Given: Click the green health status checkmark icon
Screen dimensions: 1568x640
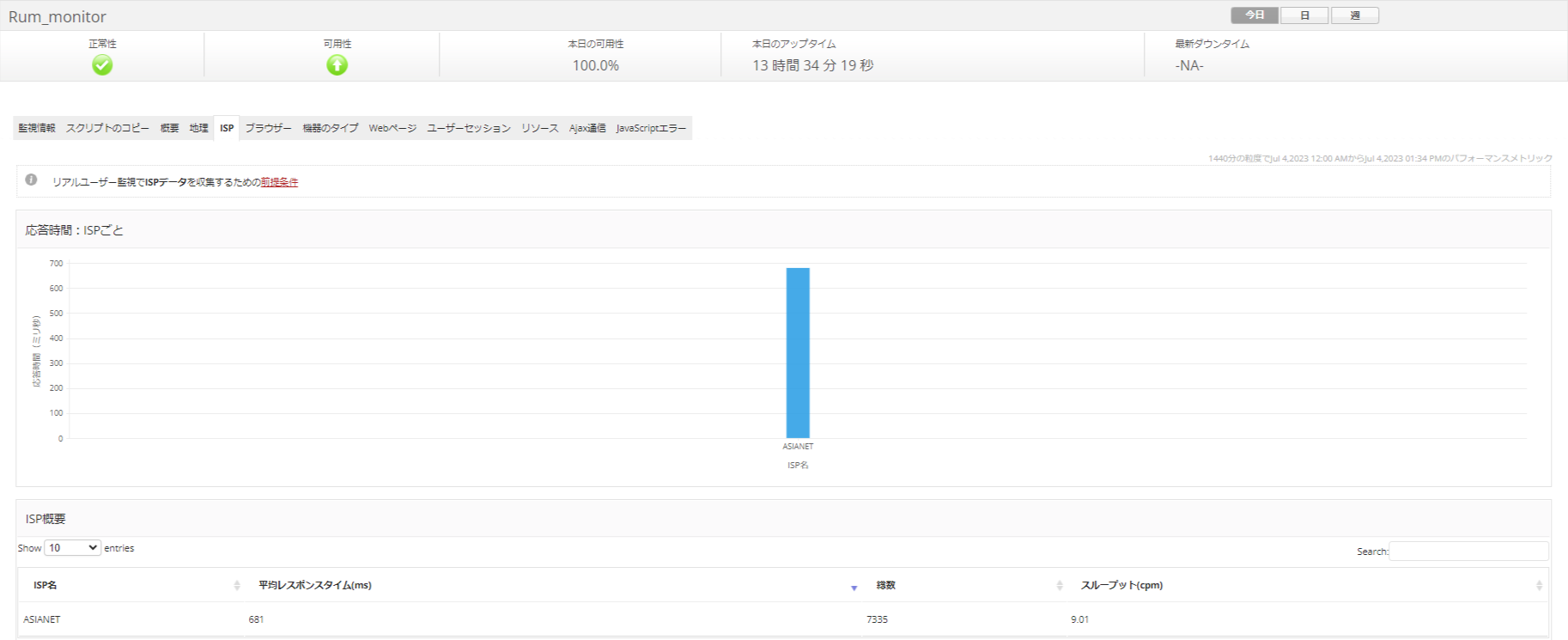Looking at the screenshot, I should tap(102, 65).
